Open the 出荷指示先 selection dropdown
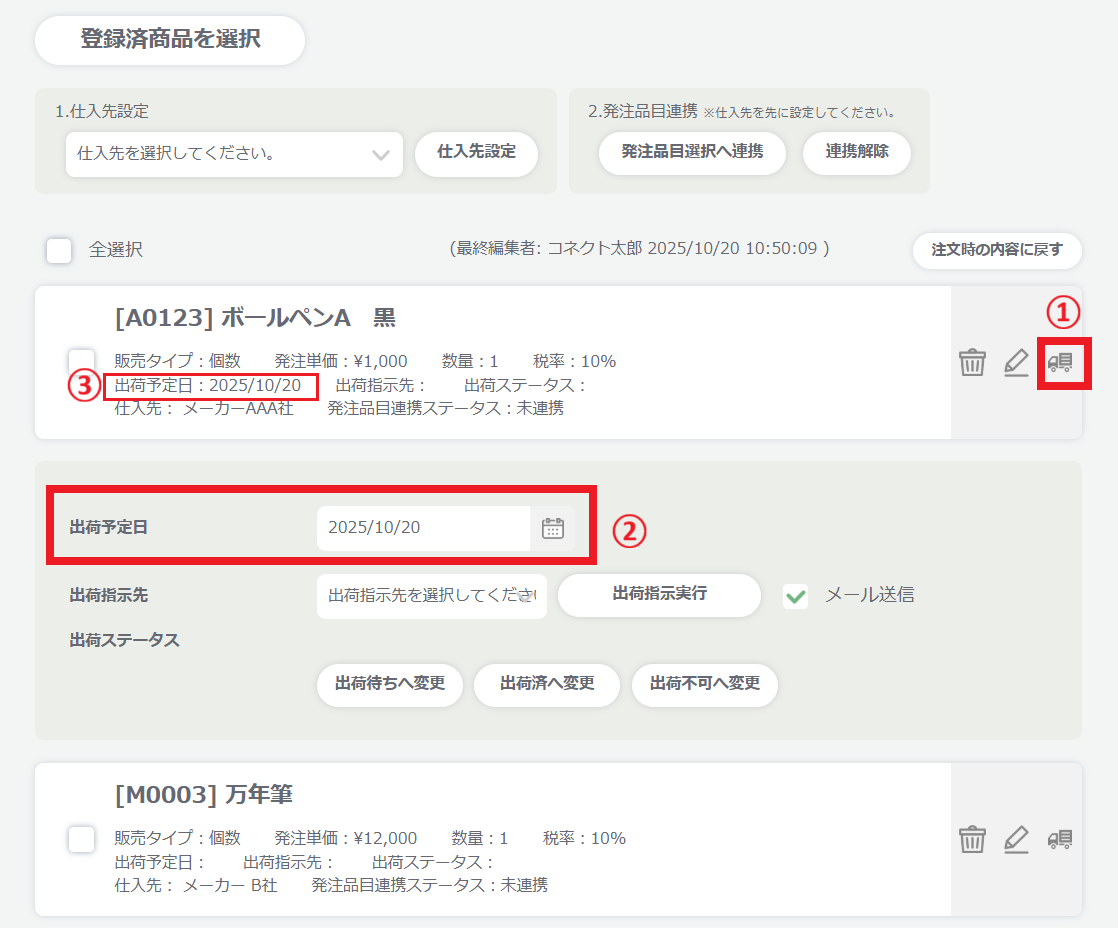Screen dimensions: 1118x928 (431, 596)
